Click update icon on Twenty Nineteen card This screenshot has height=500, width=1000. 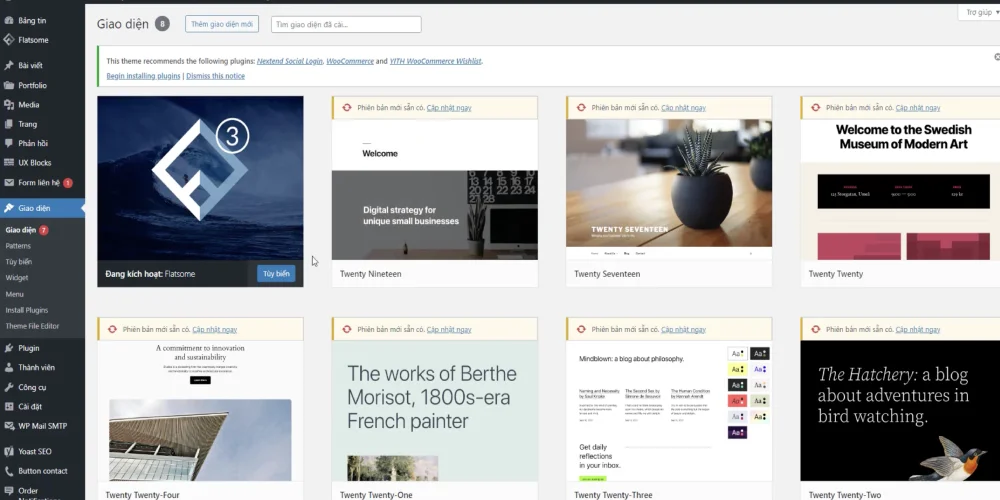click(347, 108)
